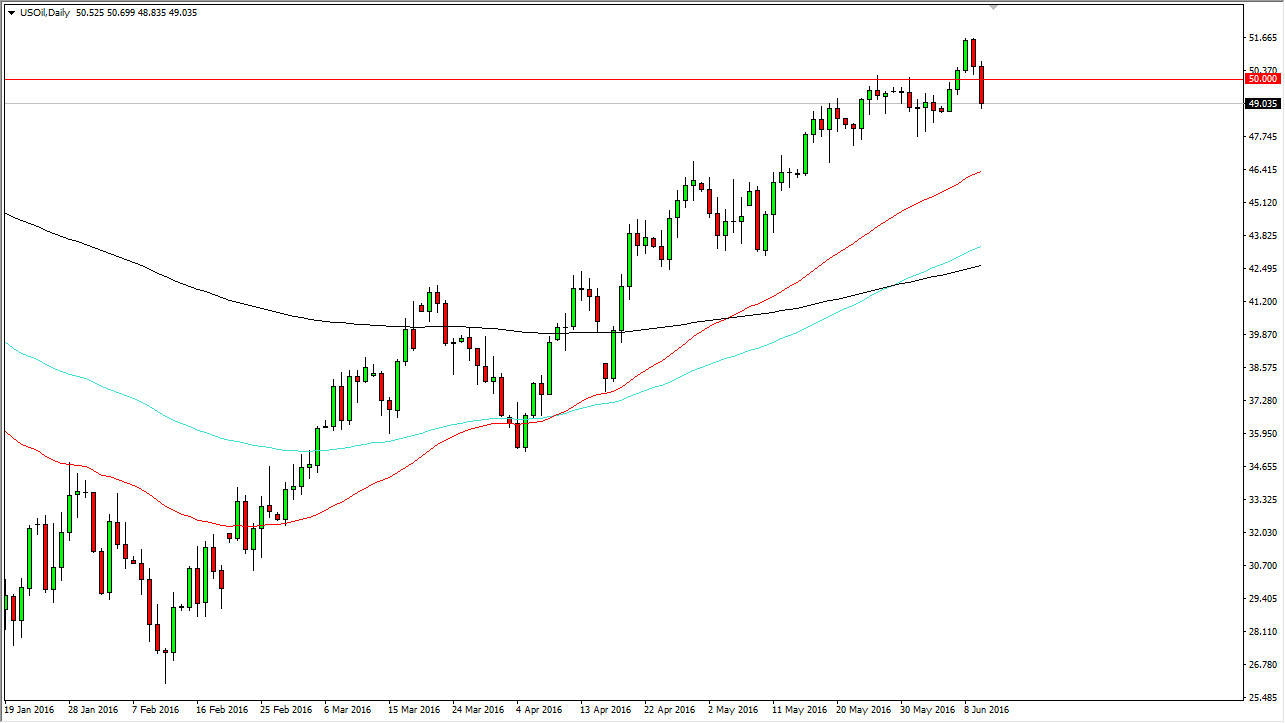This screenshot has height=723, width=1285.
Task: Click the 4 Apr 2016 date label
Action: click(x=541, y=710)
